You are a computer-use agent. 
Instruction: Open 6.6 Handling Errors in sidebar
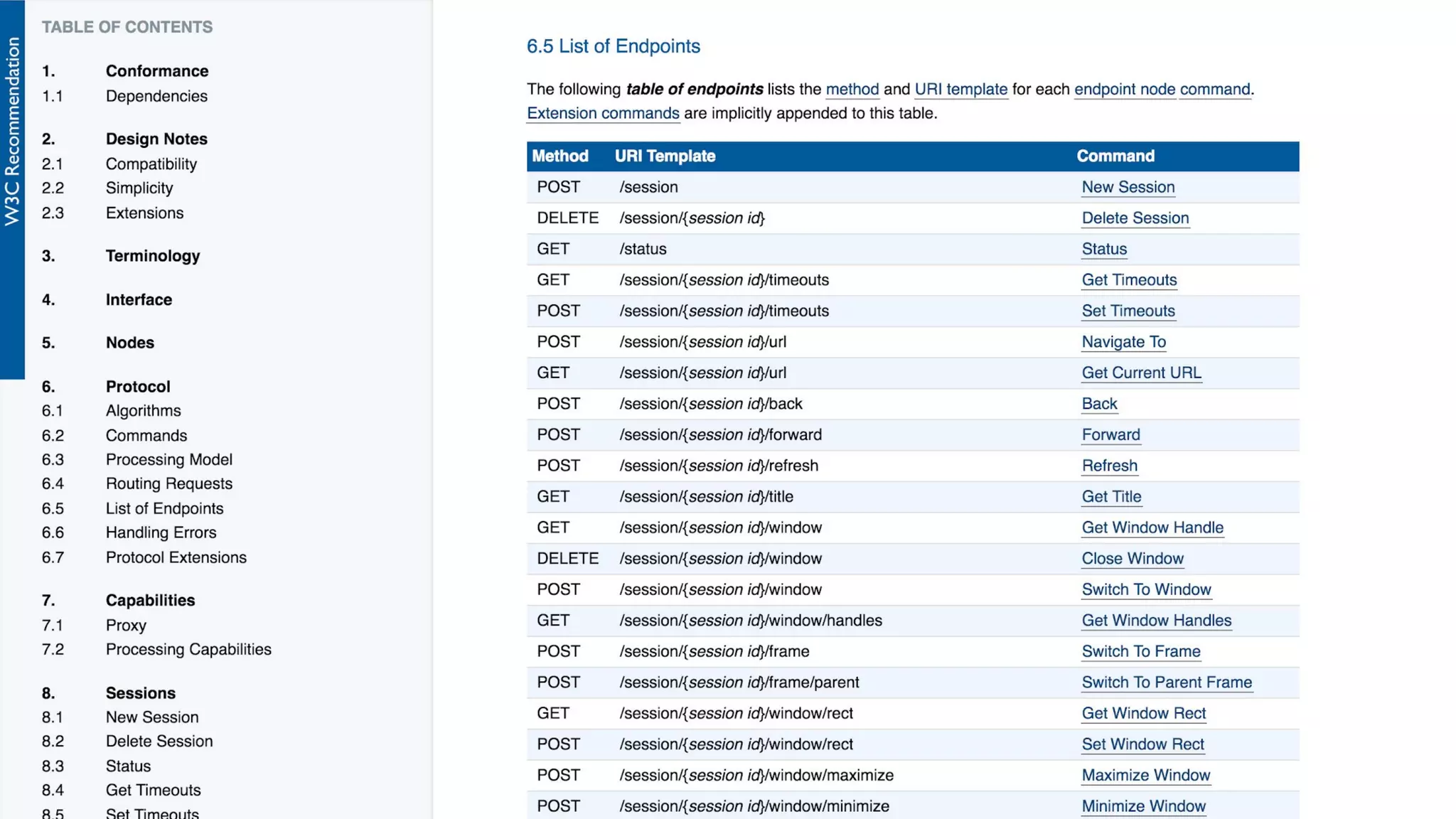click(161, 532)
